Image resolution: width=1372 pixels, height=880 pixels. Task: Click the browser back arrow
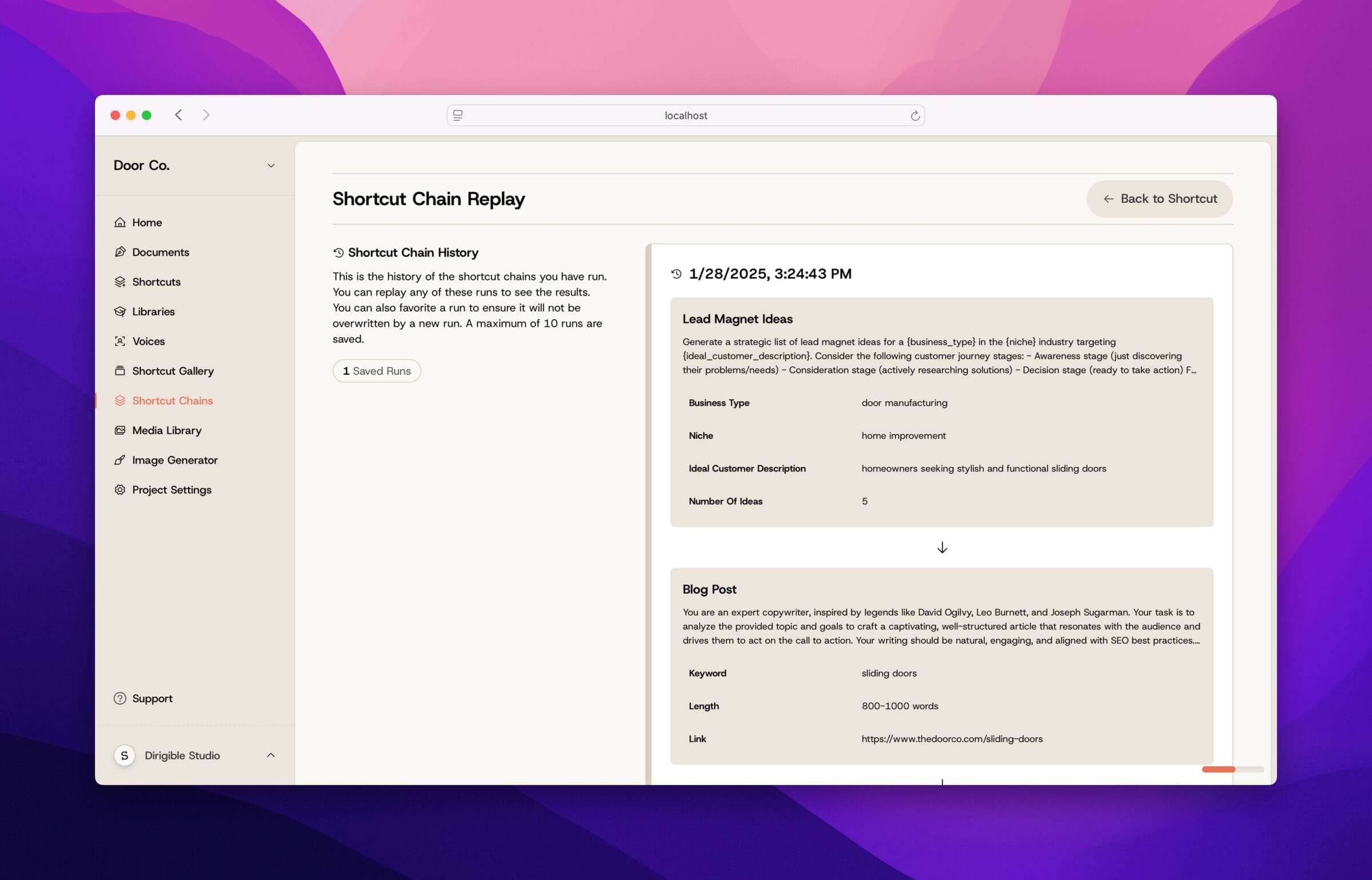tap(178, 115)
